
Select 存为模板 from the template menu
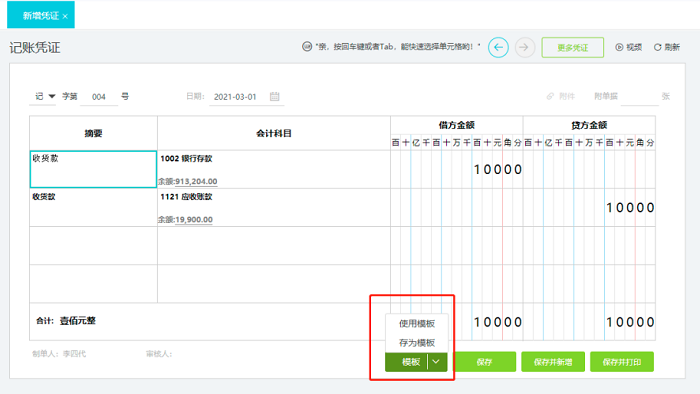coord(417,343)
